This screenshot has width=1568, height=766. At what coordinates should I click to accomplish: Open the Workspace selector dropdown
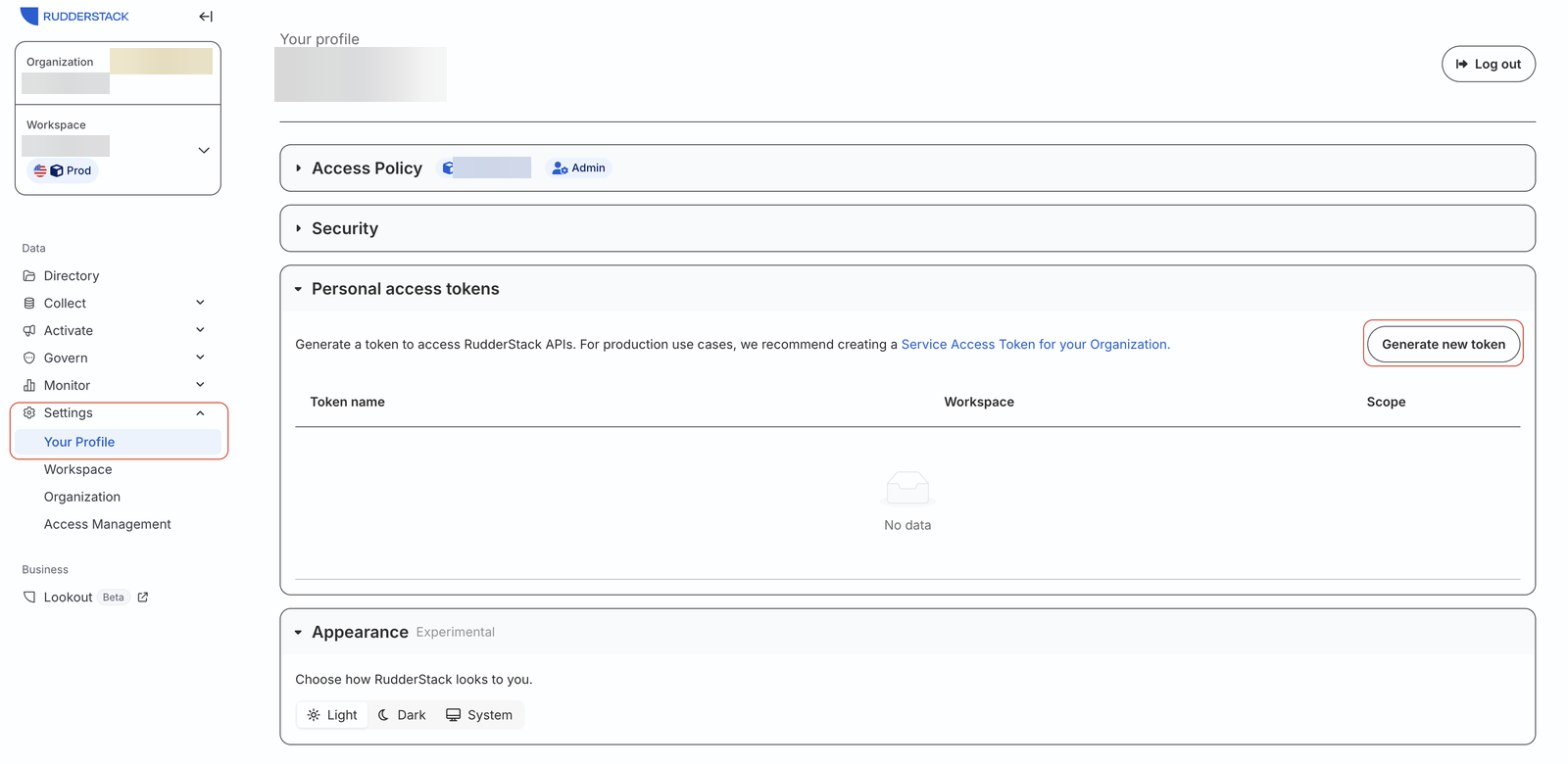point(204,150)
